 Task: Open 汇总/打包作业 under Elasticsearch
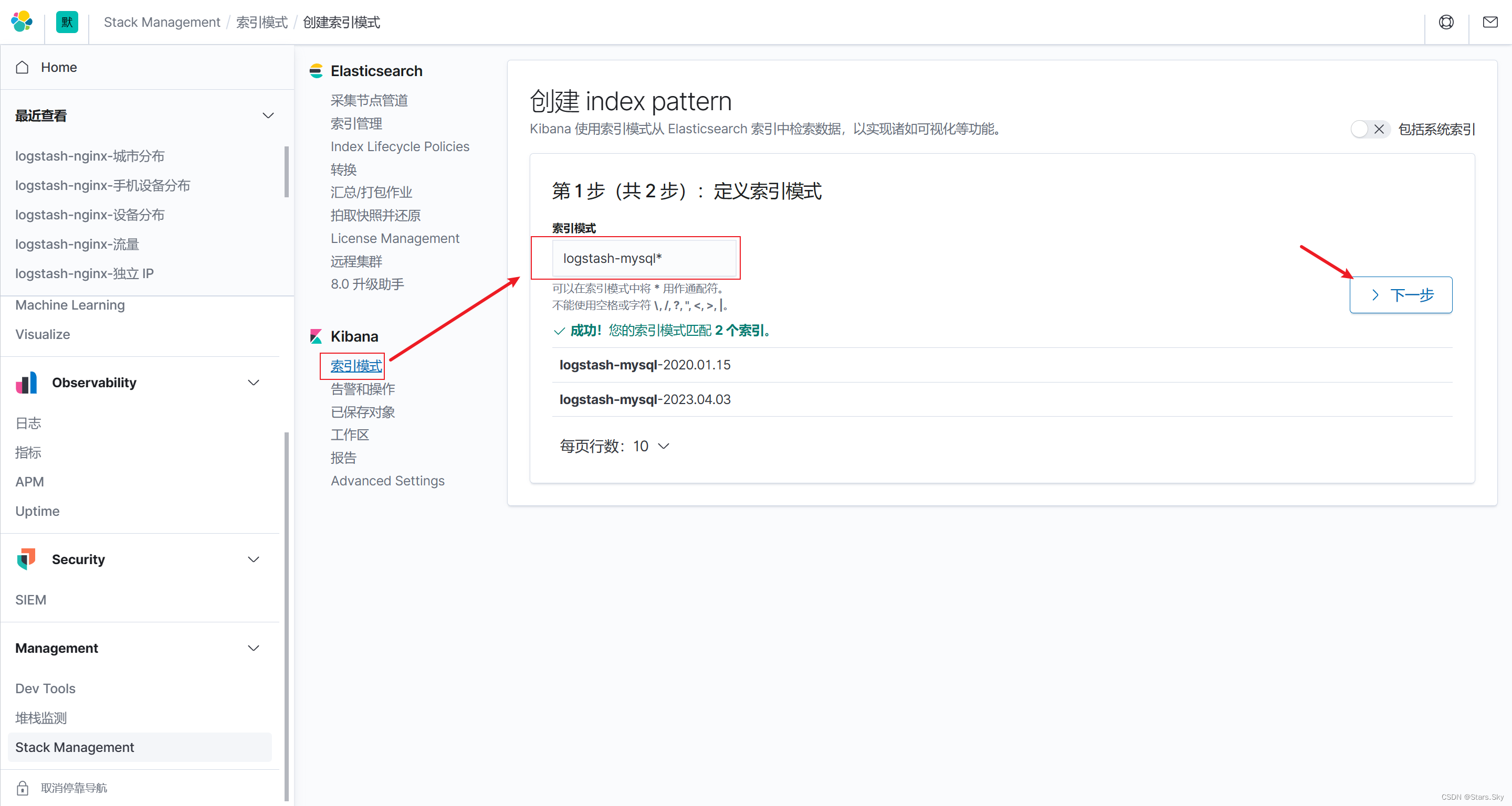pos(371,193)
